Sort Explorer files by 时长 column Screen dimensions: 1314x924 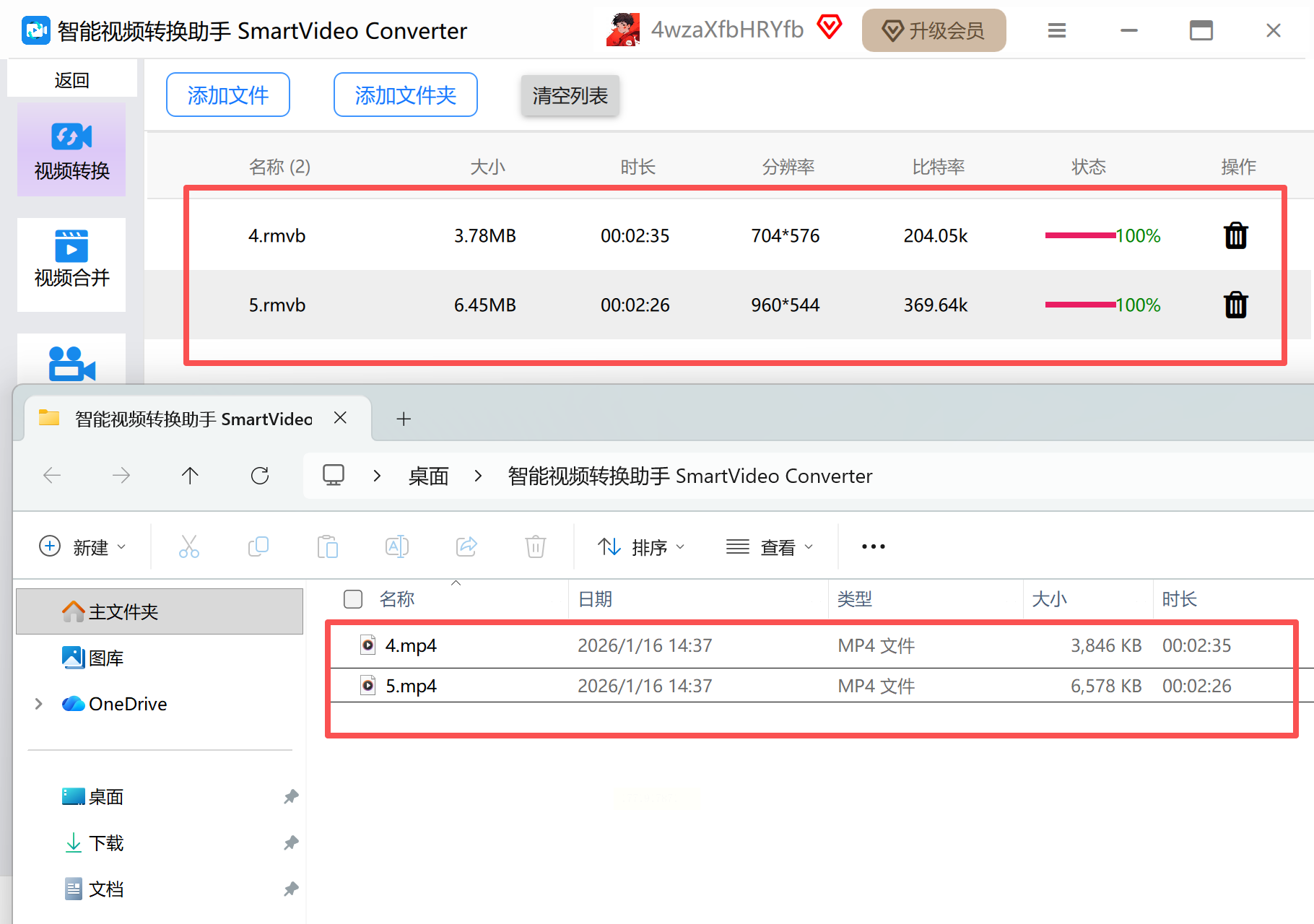click(1180, 599)
